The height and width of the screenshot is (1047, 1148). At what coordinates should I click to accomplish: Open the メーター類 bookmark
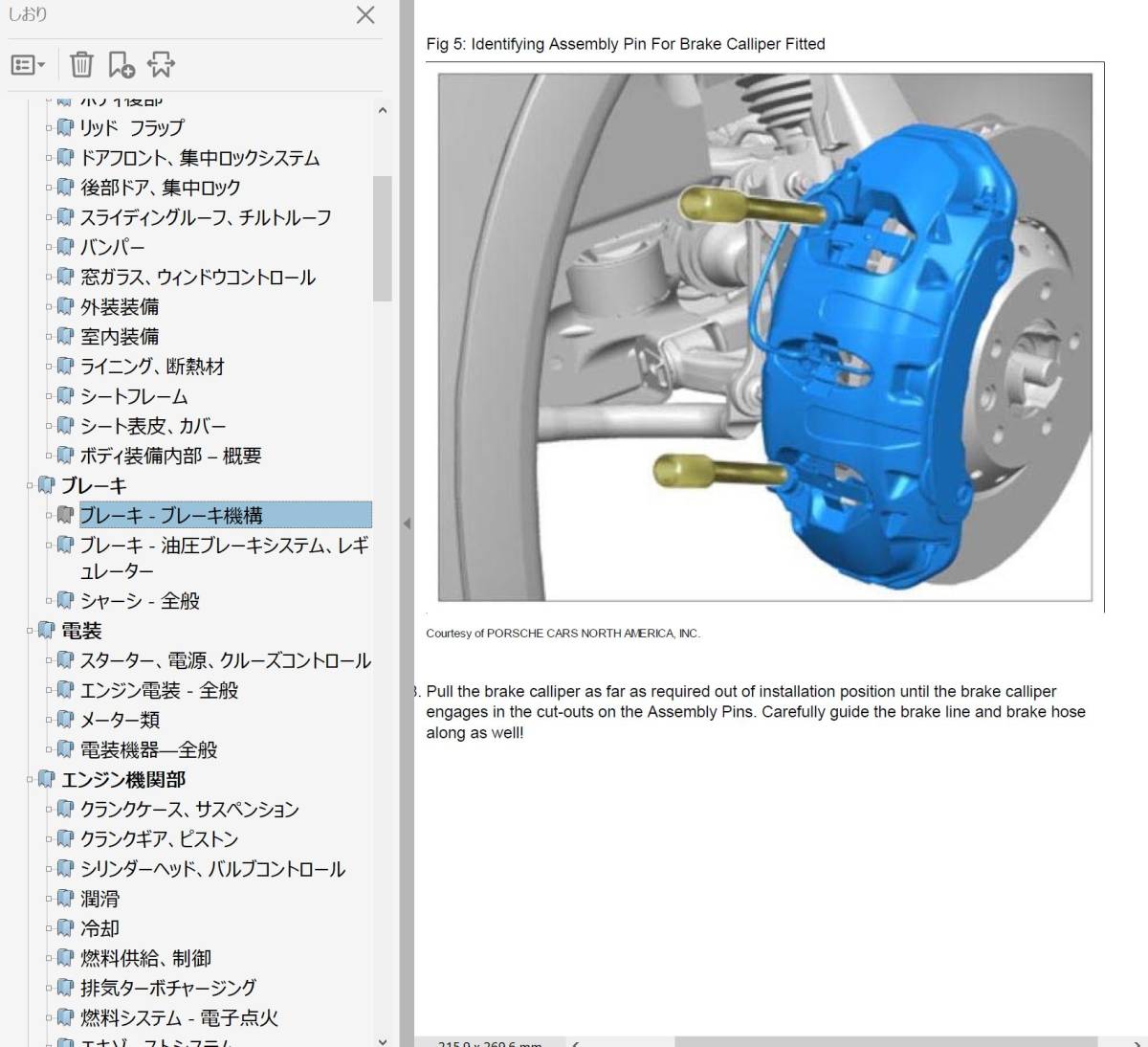pyautogui.click(x=120, y=720)
